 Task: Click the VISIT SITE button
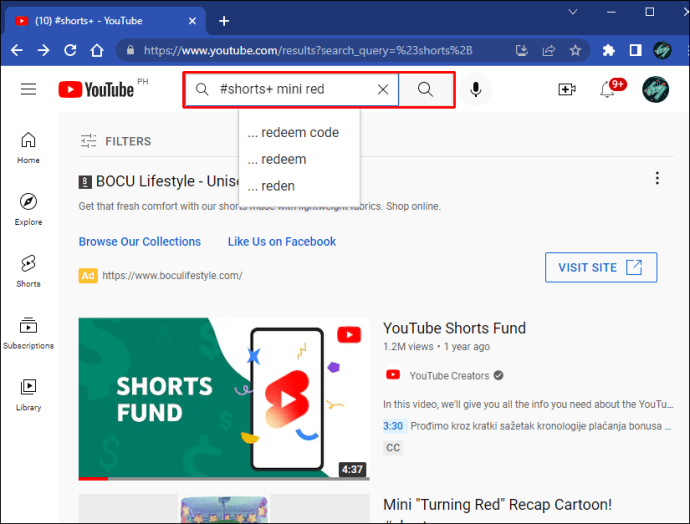pos(601,267)
